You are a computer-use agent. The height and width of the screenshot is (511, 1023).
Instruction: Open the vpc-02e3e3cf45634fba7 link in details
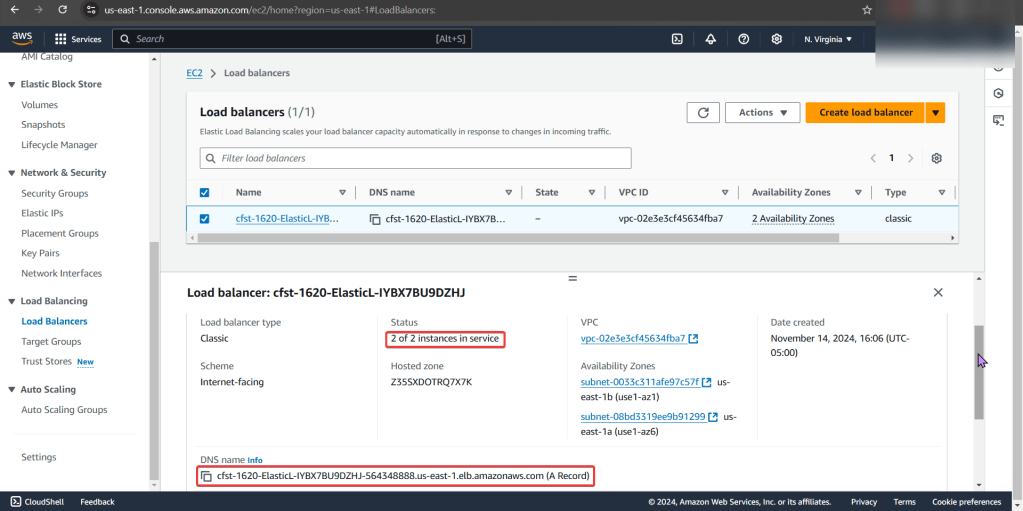tap(632, 338)
